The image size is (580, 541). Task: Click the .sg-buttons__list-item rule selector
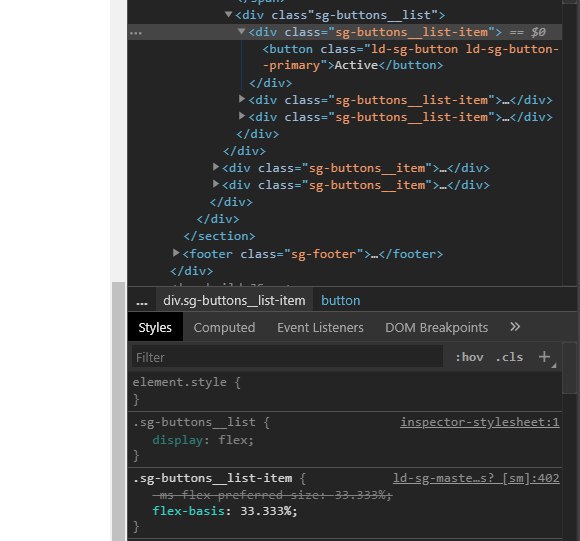212,478
